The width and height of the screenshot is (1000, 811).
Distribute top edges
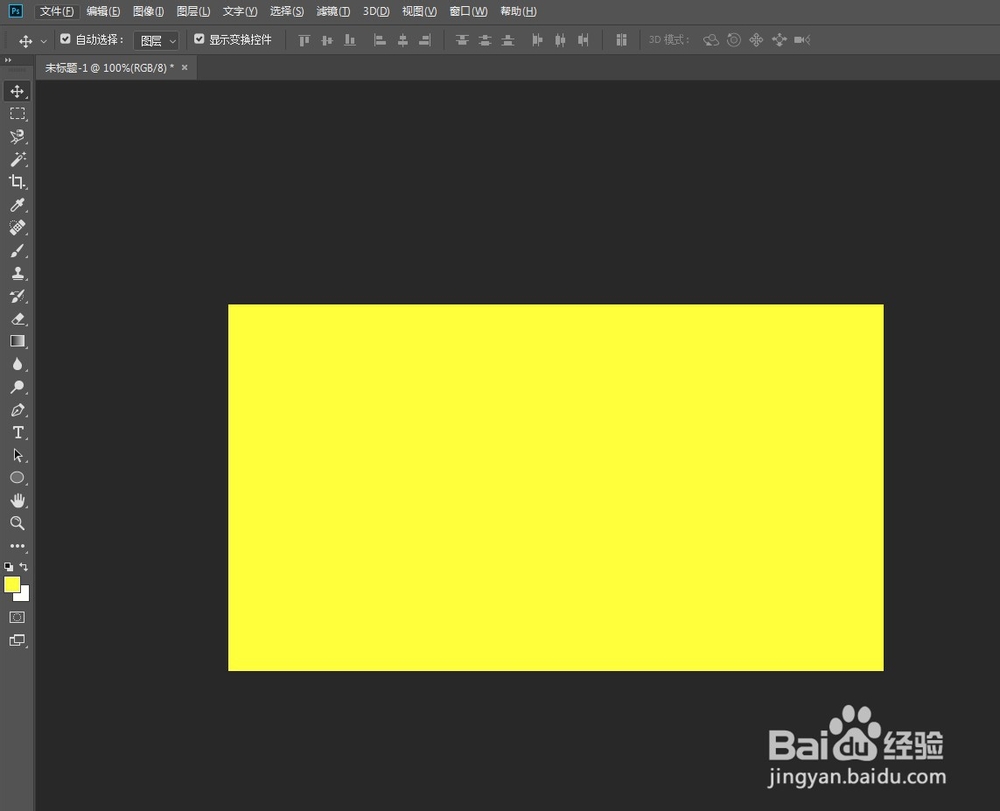point(462,40)
